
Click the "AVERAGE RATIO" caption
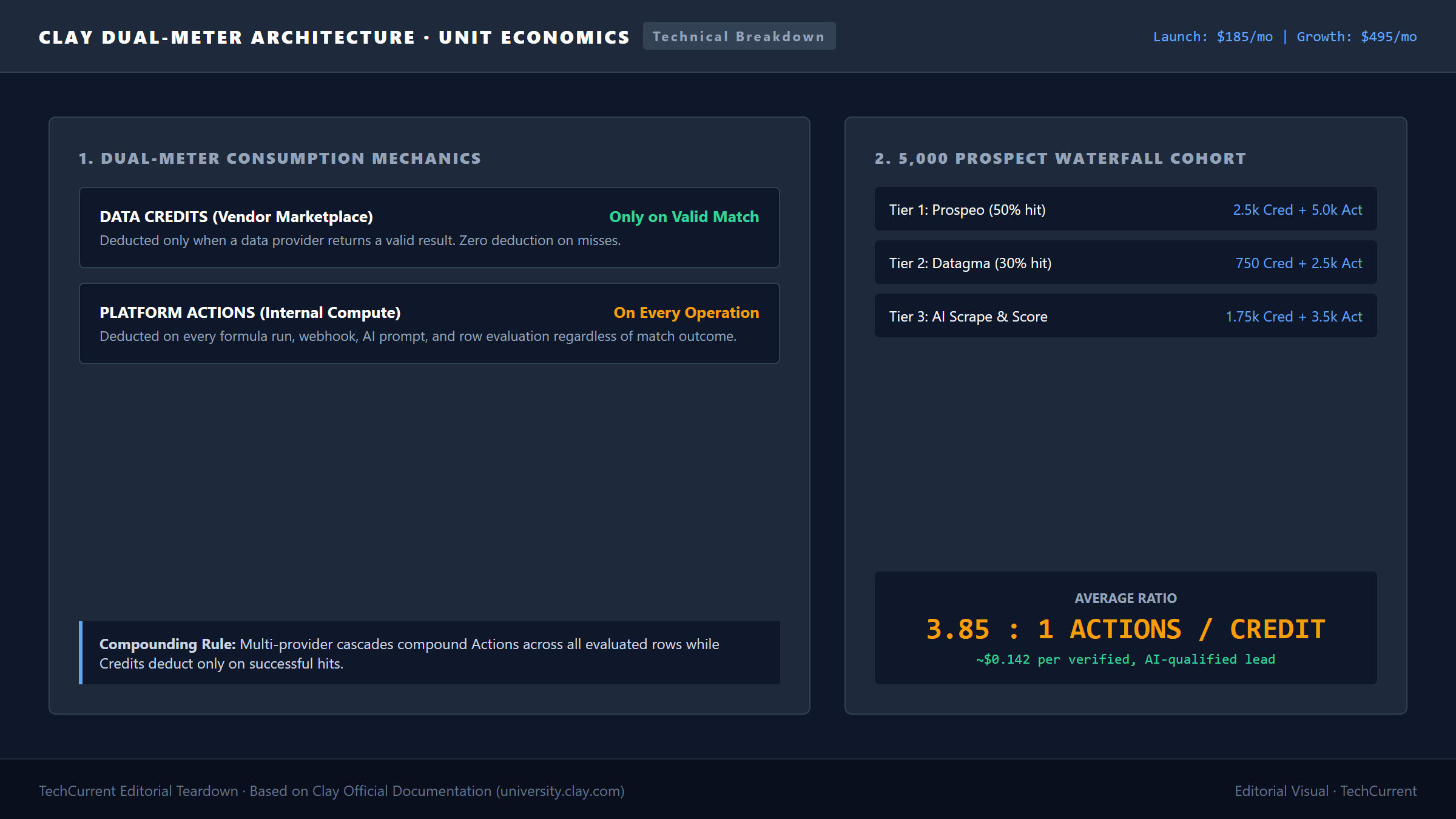[x=1126, y=598]
